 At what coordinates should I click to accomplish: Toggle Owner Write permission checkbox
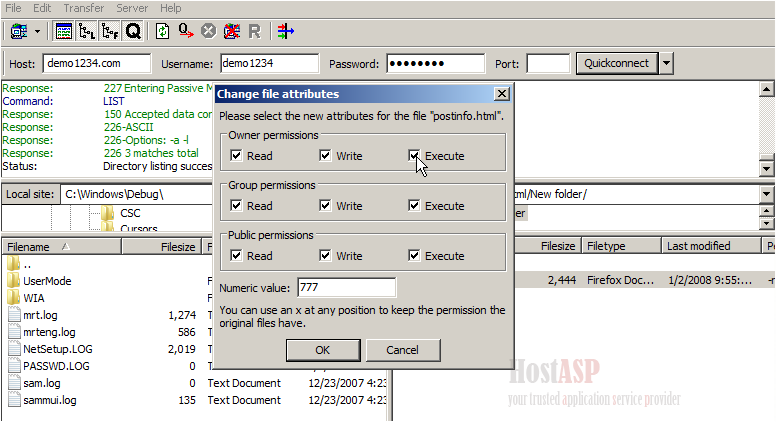pos(325,156)
